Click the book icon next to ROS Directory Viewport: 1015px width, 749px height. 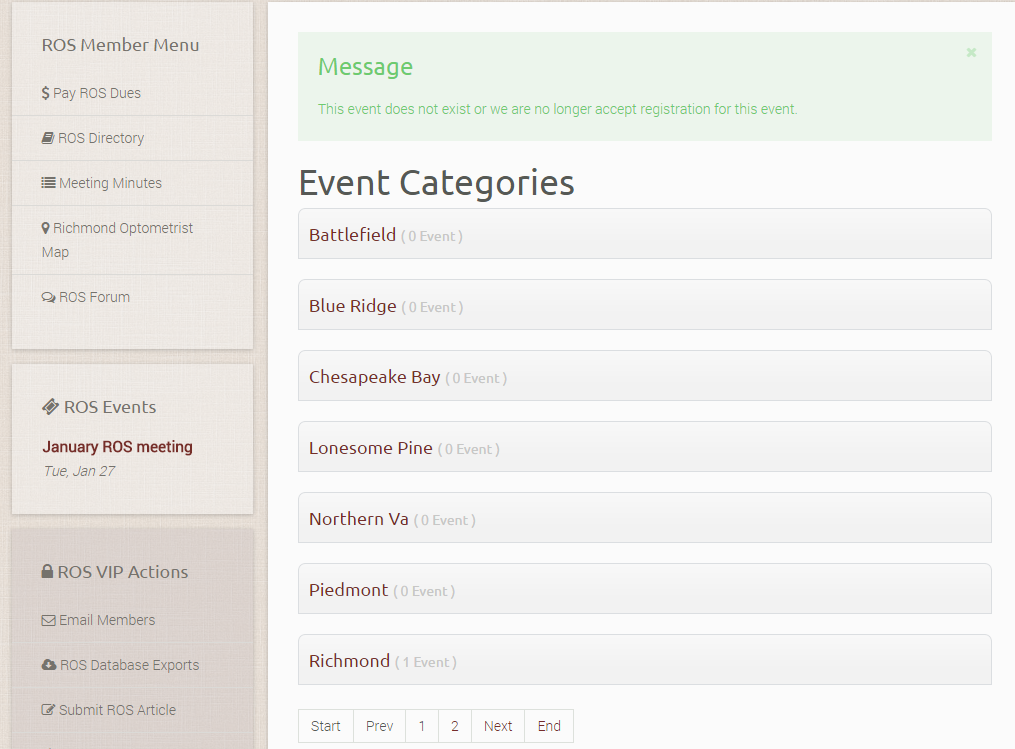pos(48,138)
